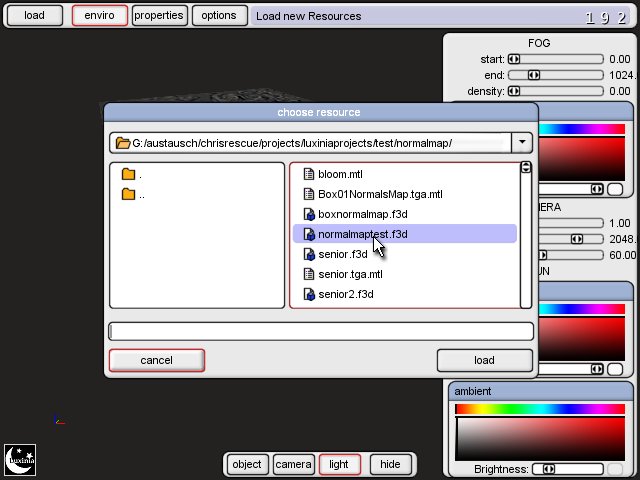Click the boxnormalmap.f3d model icon
Image resolution: width=640 pixels, height=480 pixels.
[x=309, y=214]
